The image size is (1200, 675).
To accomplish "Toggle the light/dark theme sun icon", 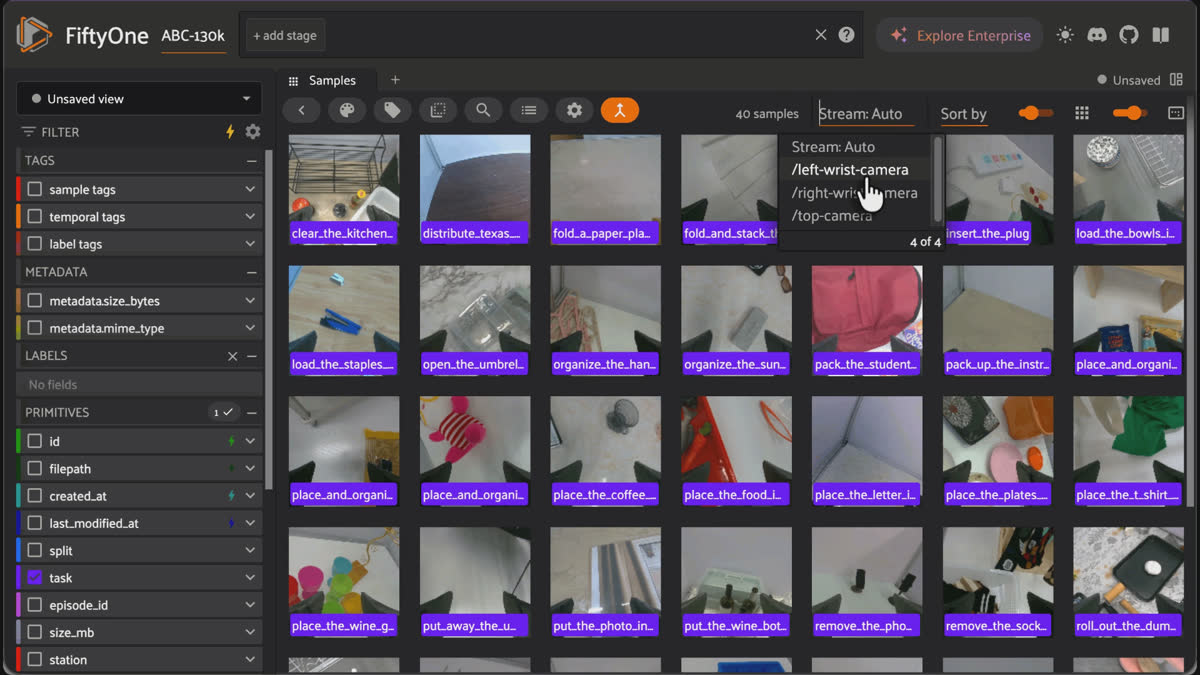I will pos(1065,35).
